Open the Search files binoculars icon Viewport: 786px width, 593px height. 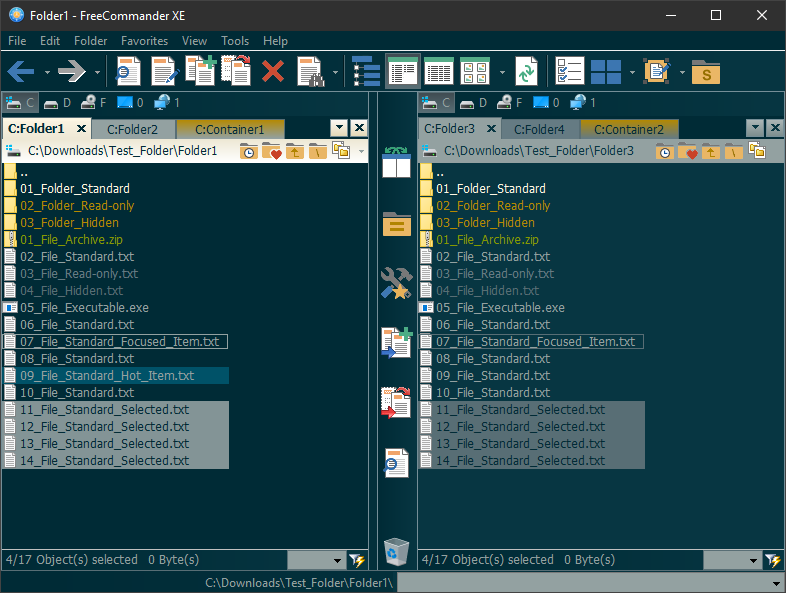(x=311, y=72)
